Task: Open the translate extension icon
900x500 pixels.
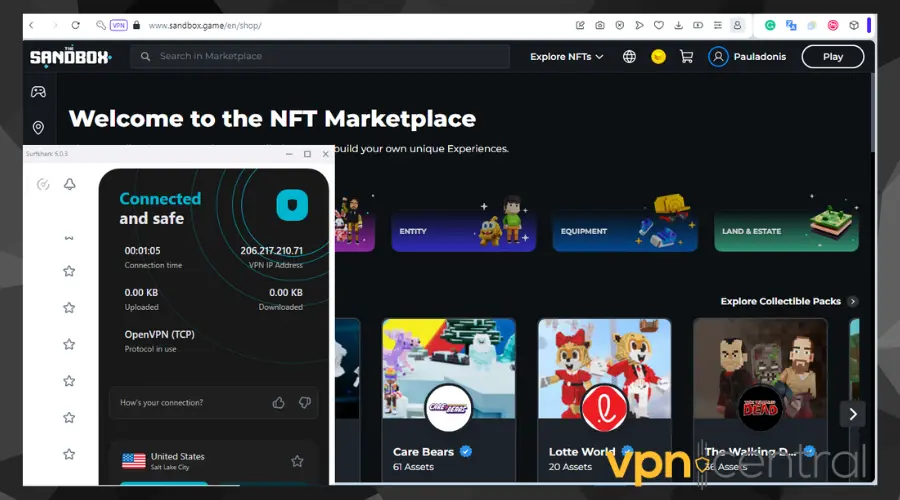Action: coord(791,25)
